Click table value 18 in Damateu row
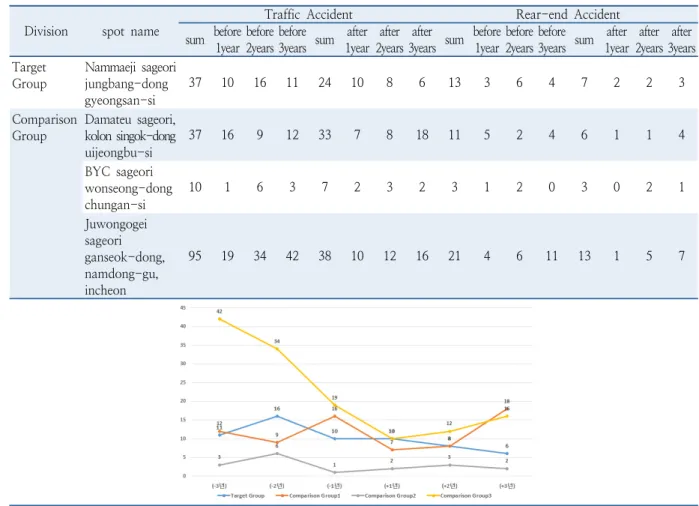The image size is (699, 506). (422, 135)
